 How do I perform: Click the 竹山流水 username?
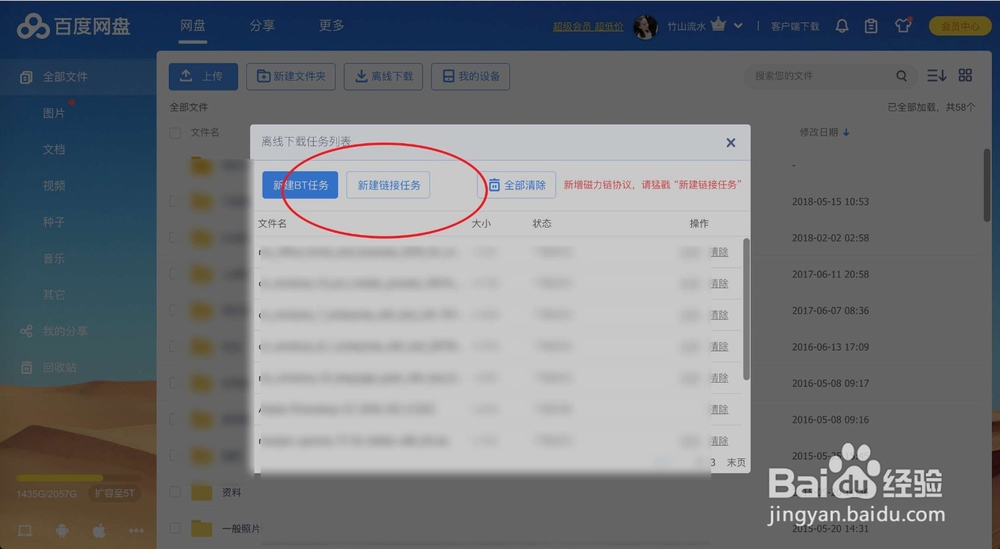(x=686, y=26)
